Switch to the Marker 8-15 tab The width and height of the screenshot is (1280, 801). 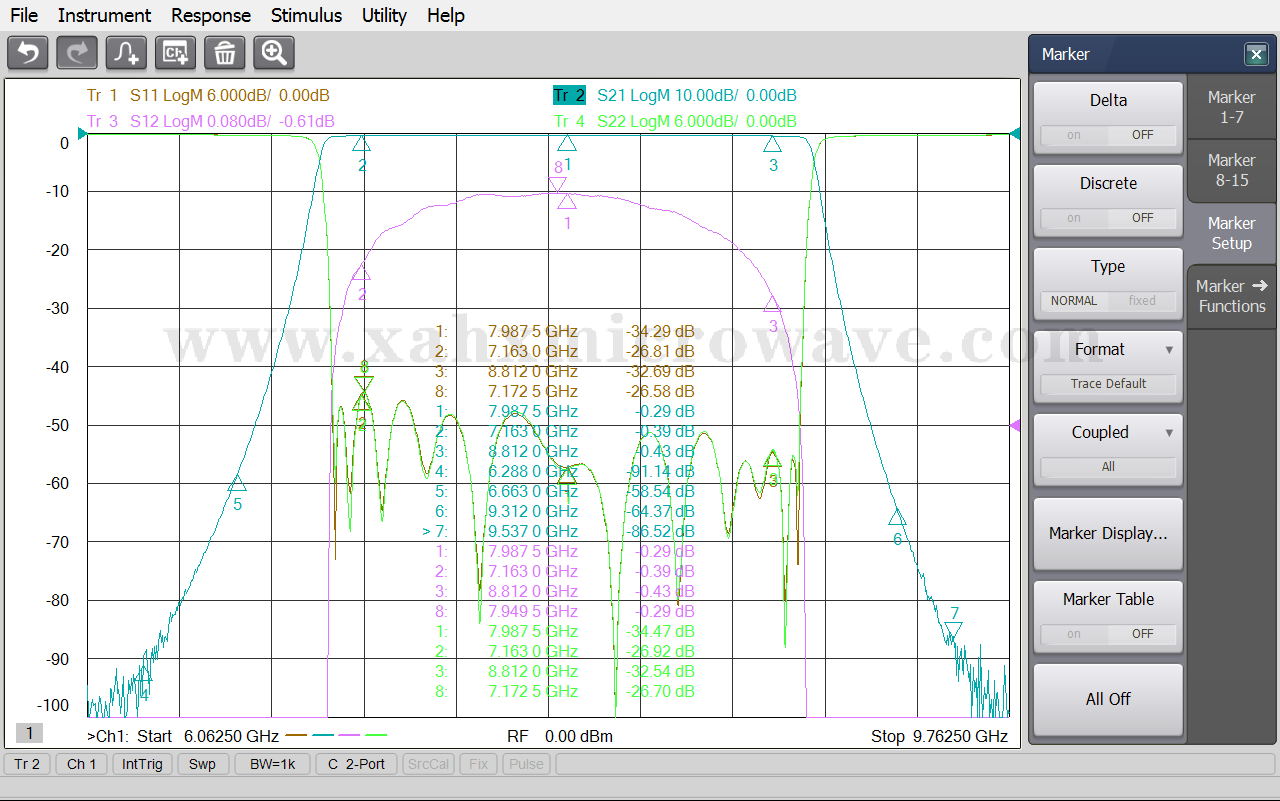pyautogui.click(x=1231, y=170)
